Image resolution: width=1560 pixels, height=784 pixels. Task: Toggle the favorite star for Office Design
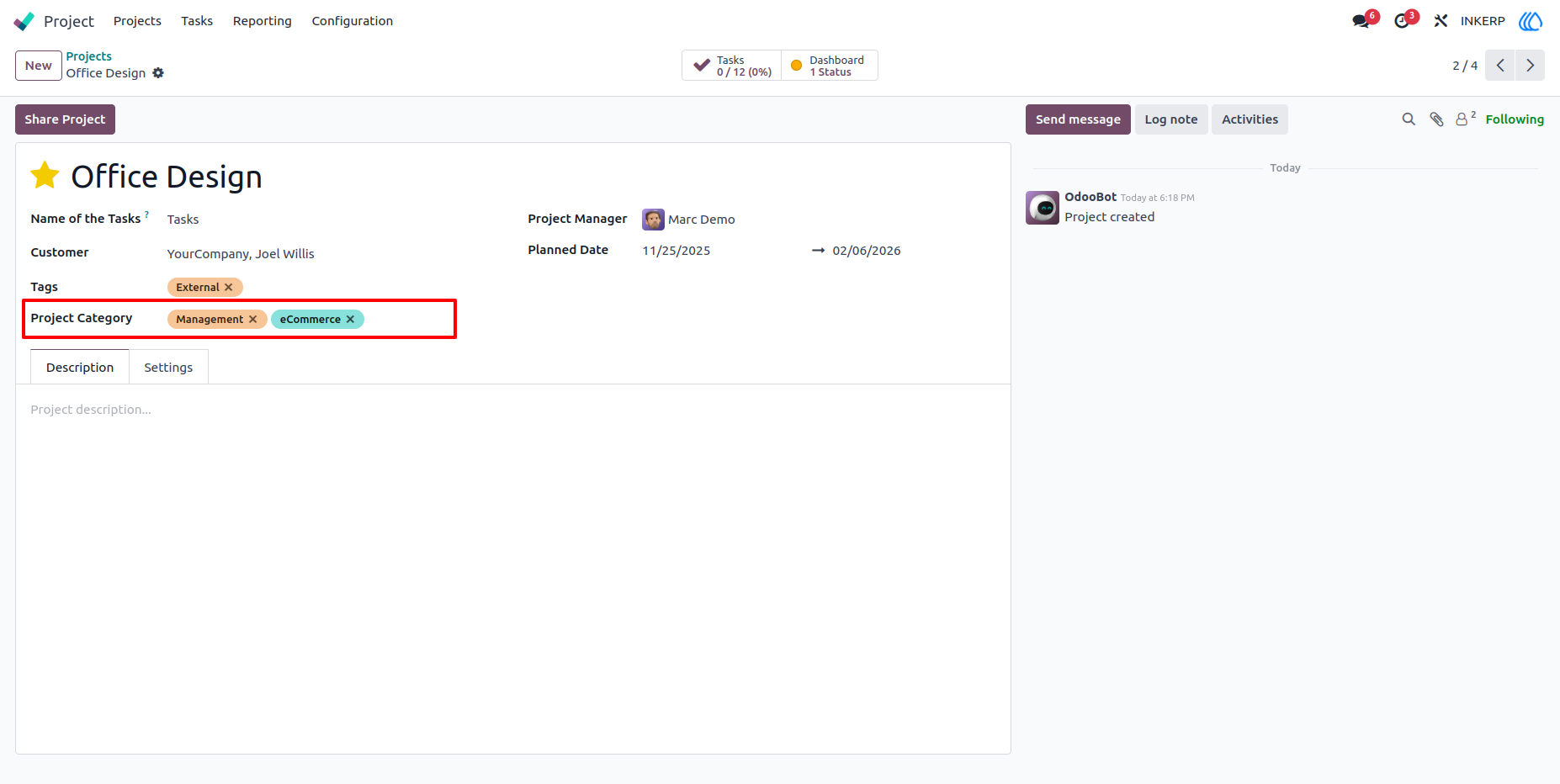click(x=45, y=176)
